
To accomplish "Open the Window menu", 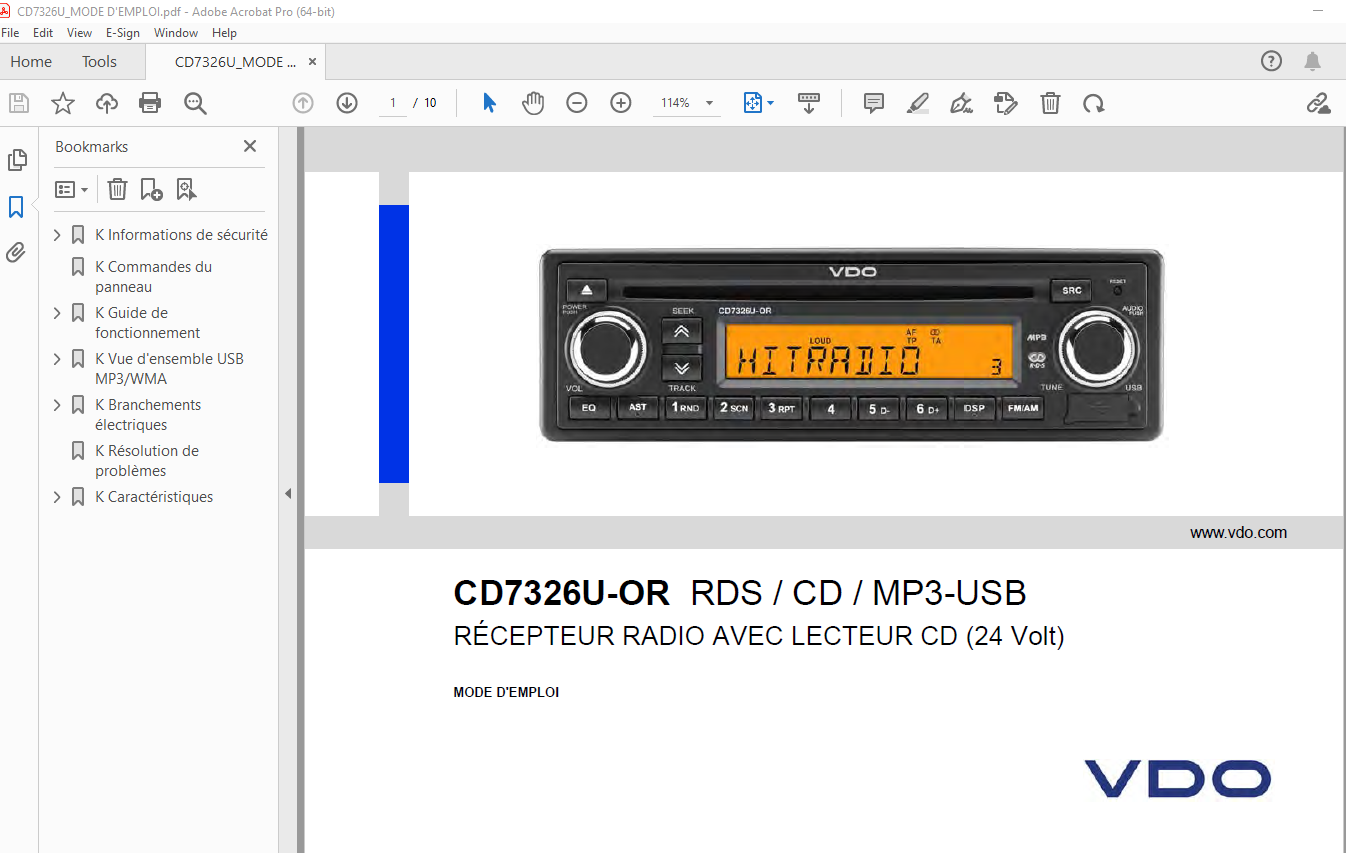I will click(176, 33).
